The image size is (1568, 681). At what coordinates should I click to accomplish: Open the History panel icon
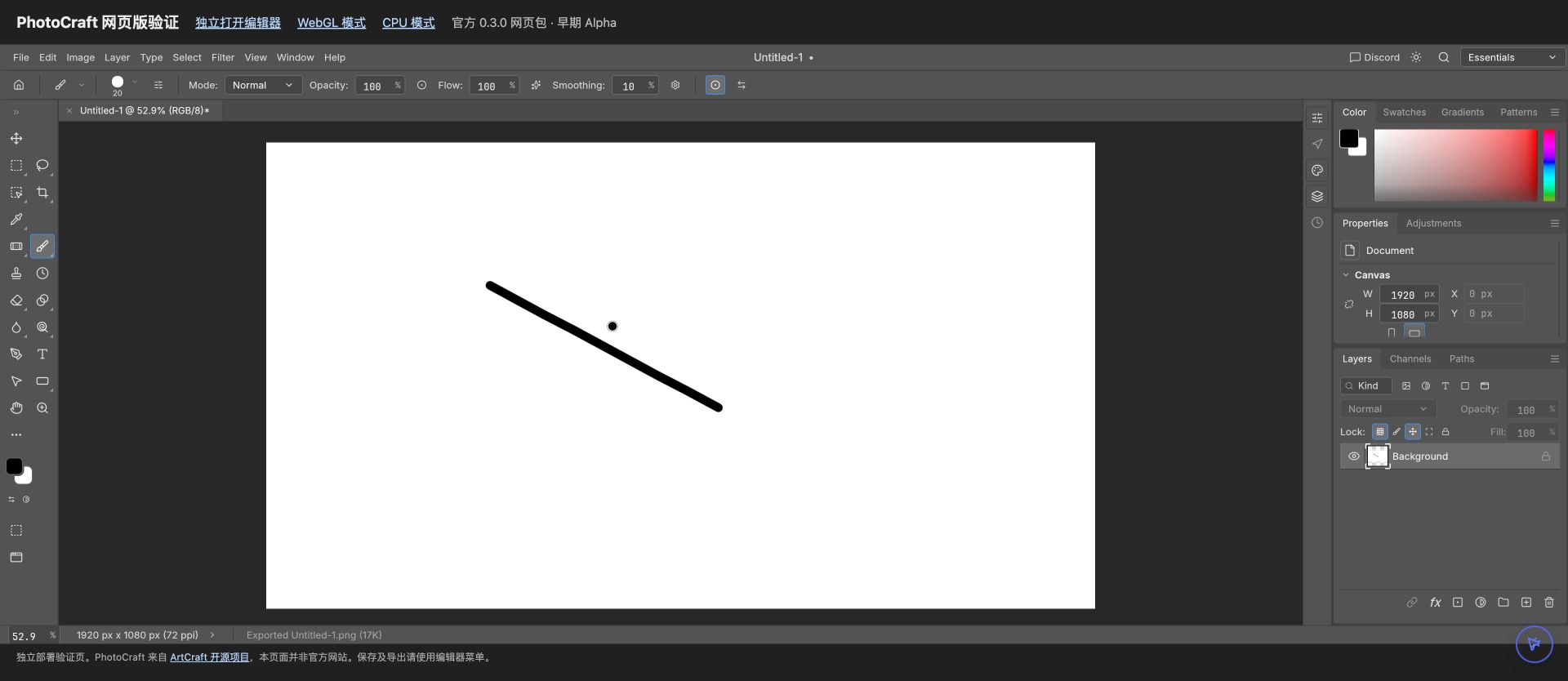point(1317,223)
